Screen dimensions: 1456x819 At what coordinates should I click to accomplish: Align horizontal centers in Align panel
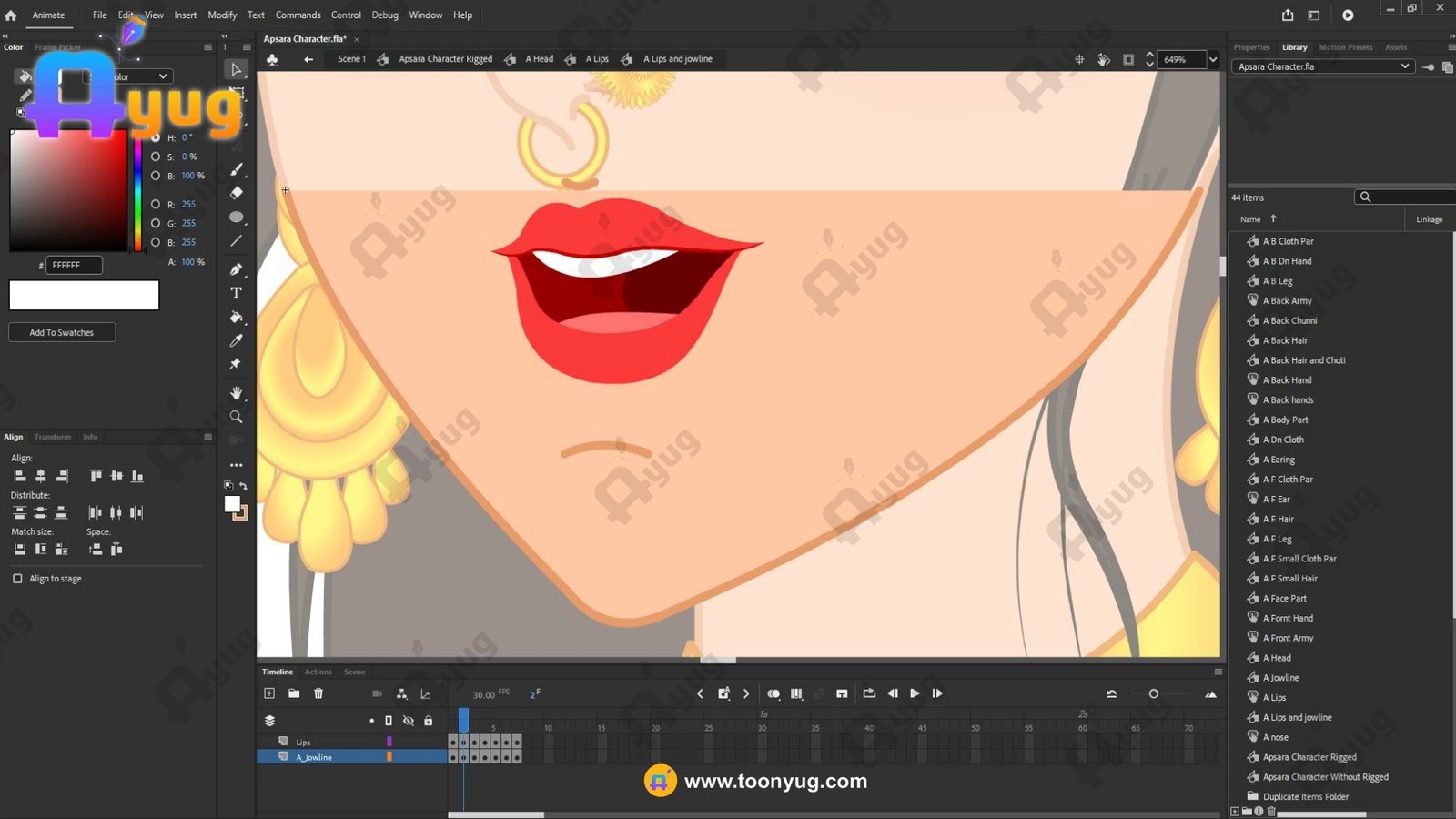click(40, 476)
